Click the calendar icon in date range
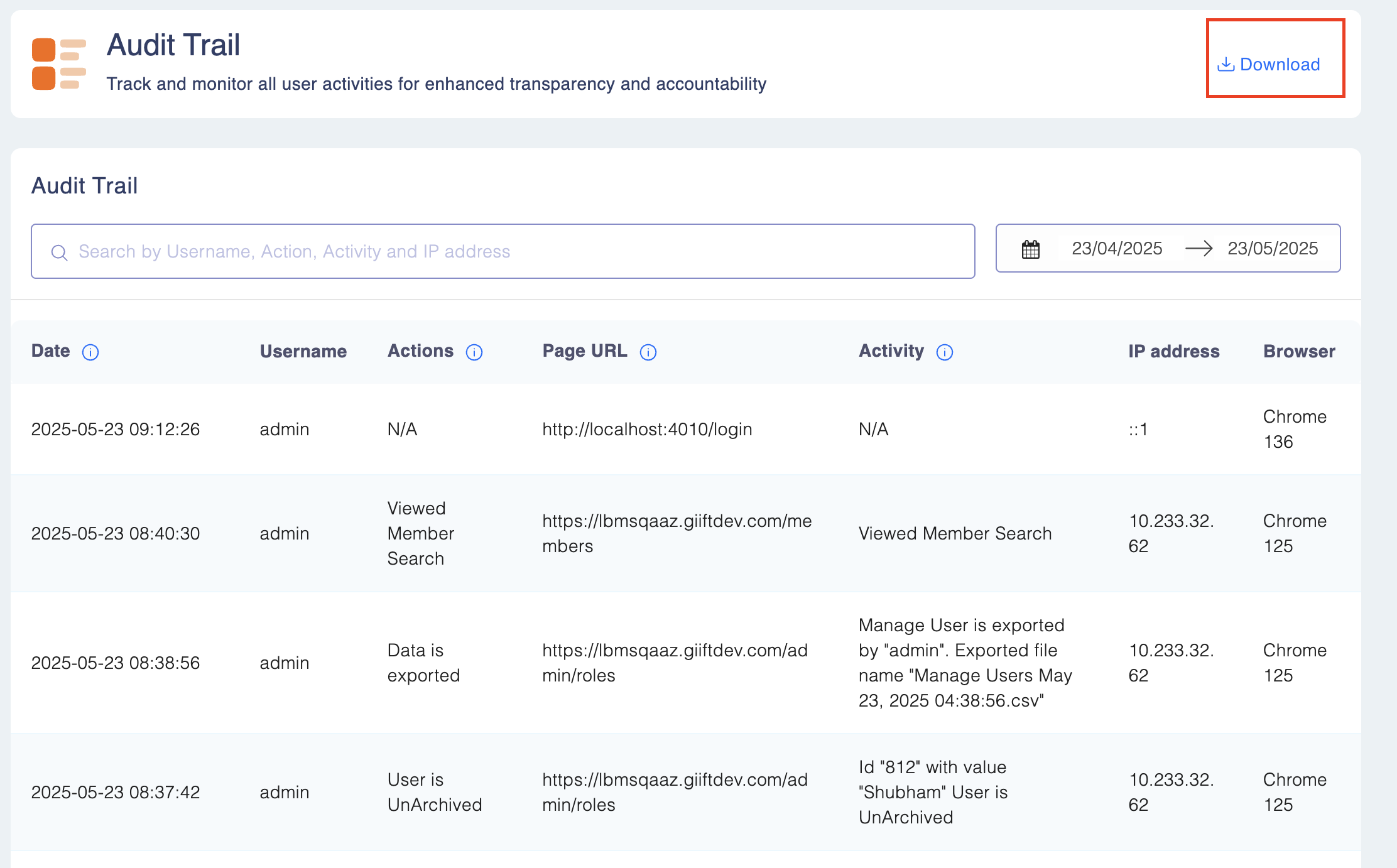Screen dimensions: 1397x868 (x=1030, y=249)
